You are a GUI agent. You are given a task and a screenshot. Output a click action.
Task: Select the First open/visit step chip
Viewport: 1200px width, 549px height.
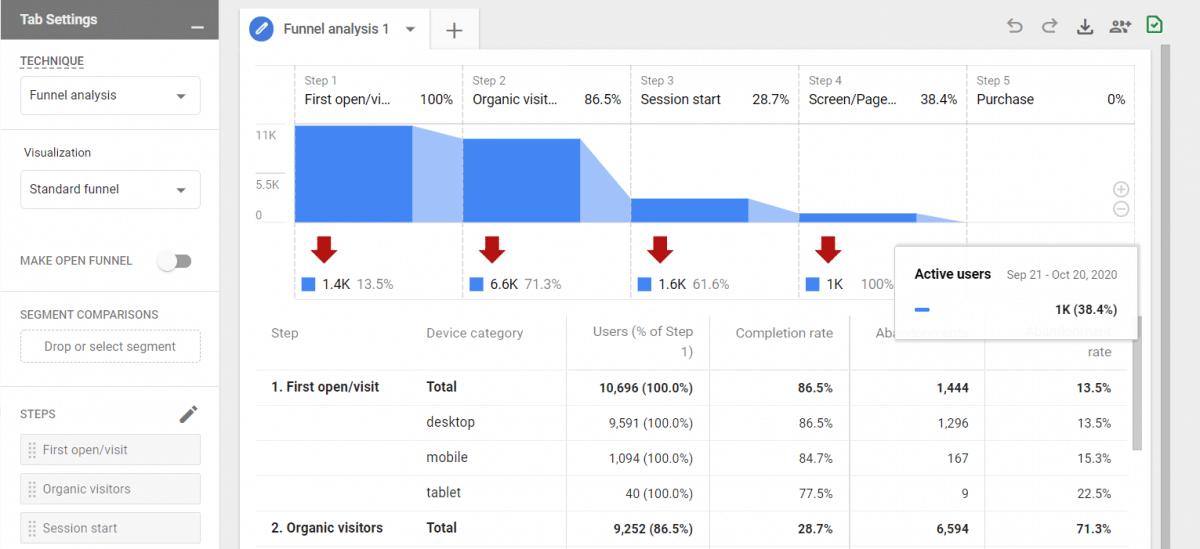[x=110, y=450]
